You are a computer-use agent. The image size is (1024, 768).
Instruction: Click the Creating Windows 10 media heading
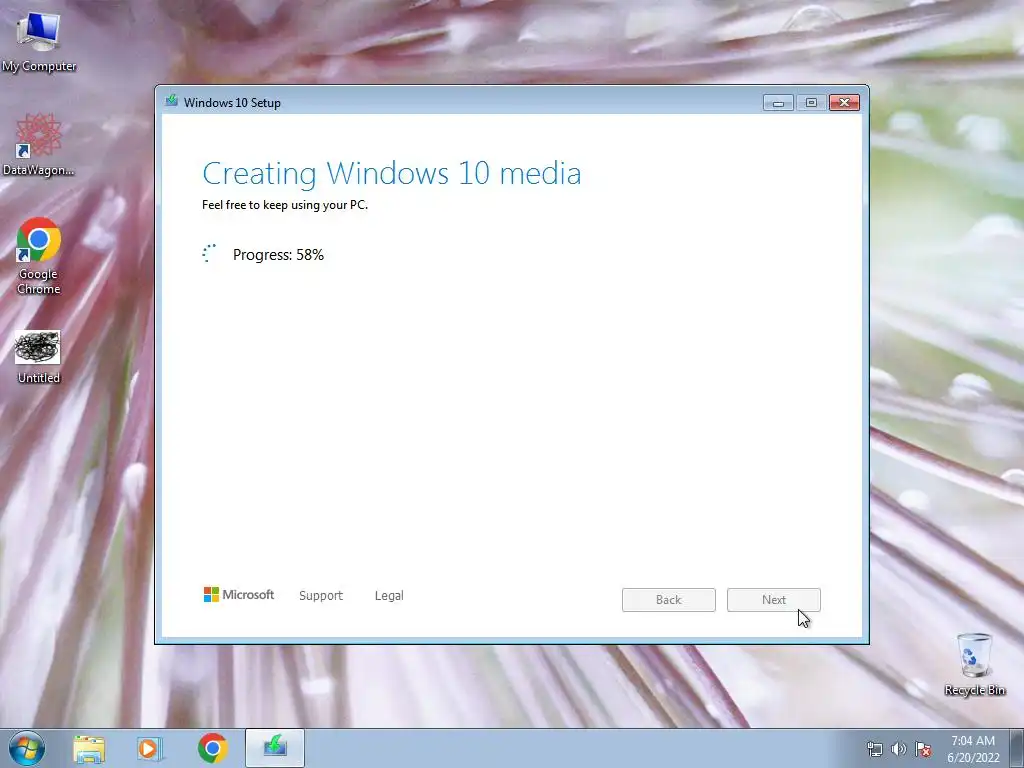coord(392,173)
